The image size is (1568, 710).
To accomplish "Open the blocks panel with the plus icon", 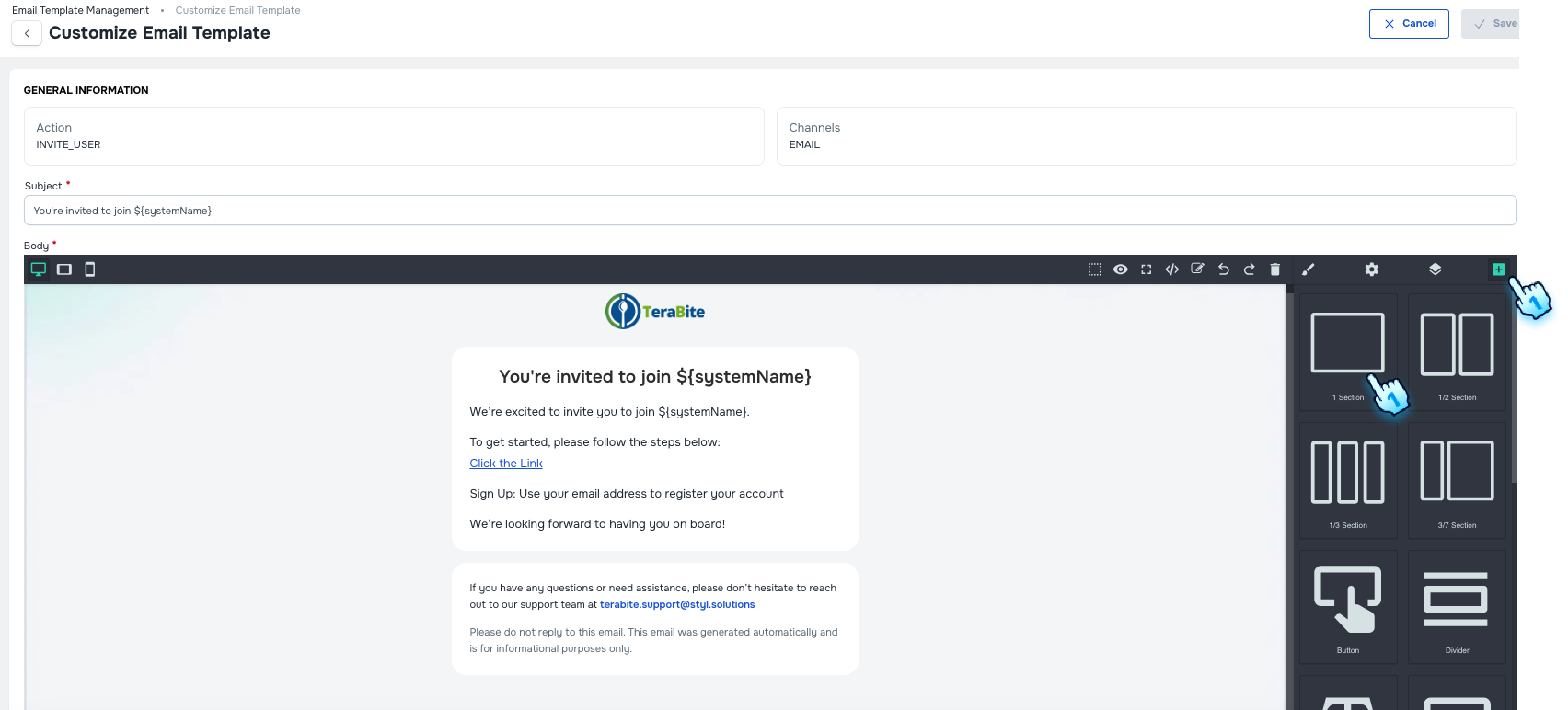I will 1499,269.
